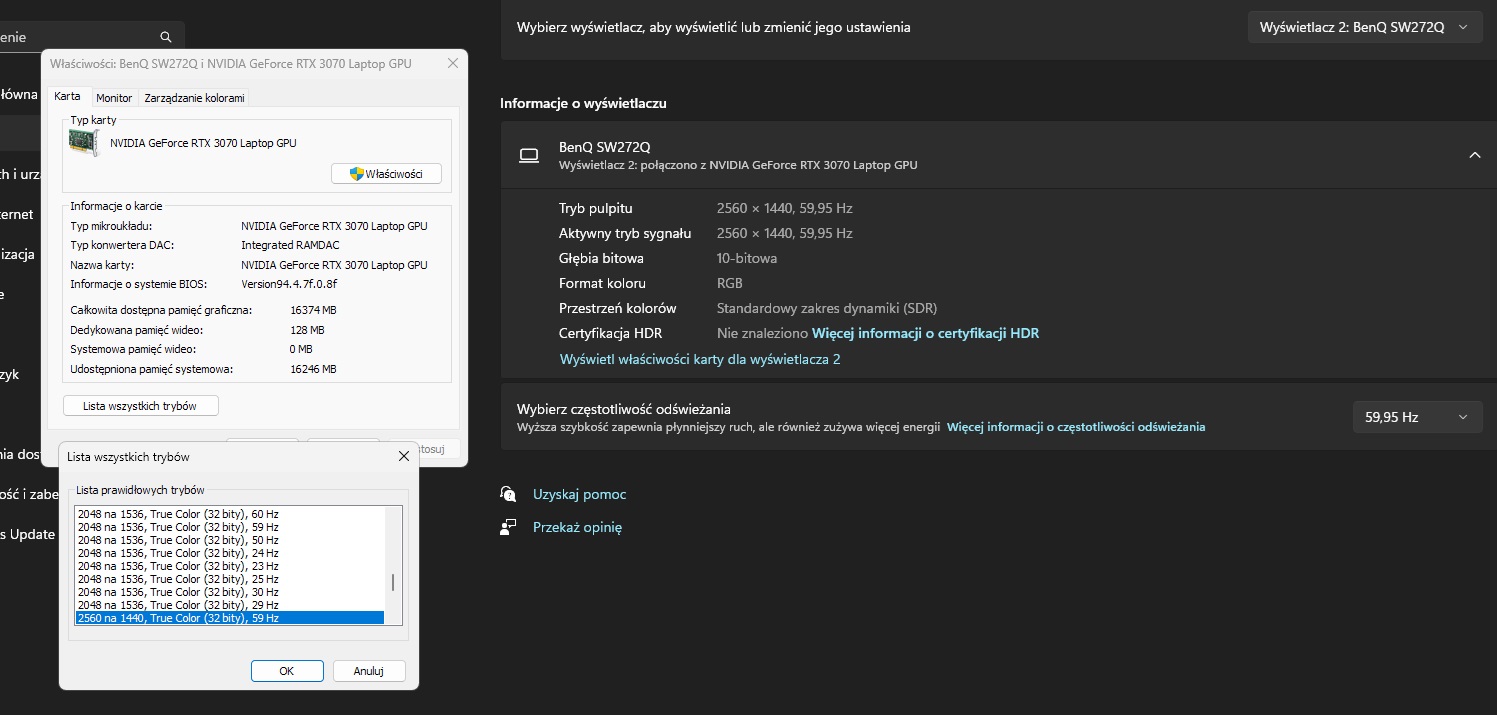Switch to the Zarządzanie kolorami tab
Image resolution: width=1497 pixels, height=715 pixels.
click(194, 98)
